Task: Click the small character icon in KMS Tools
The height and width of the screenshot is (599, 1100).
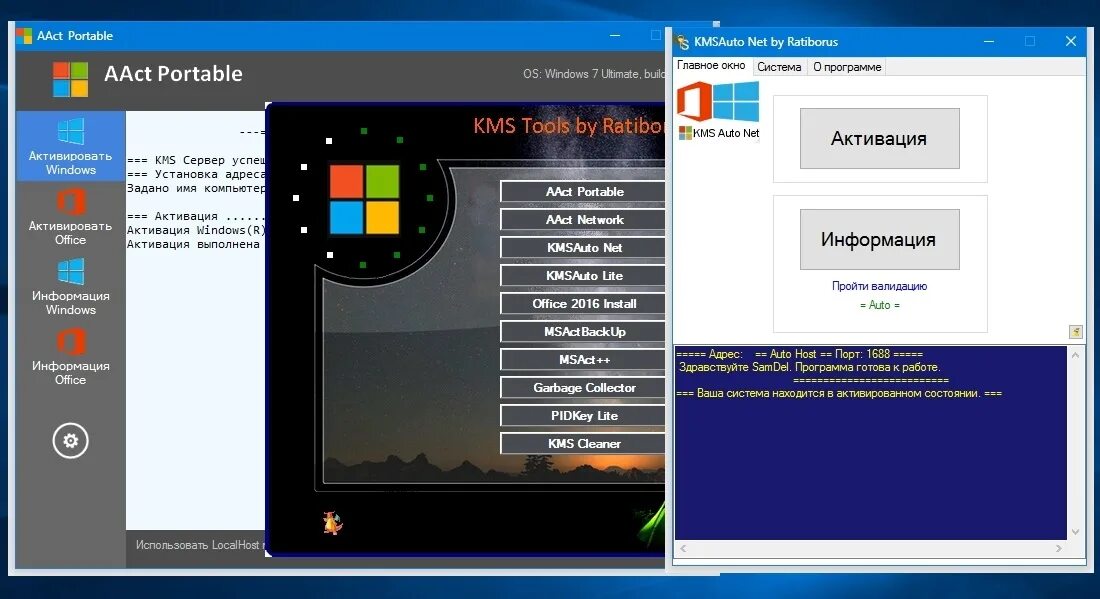Action: coord(332,523)
